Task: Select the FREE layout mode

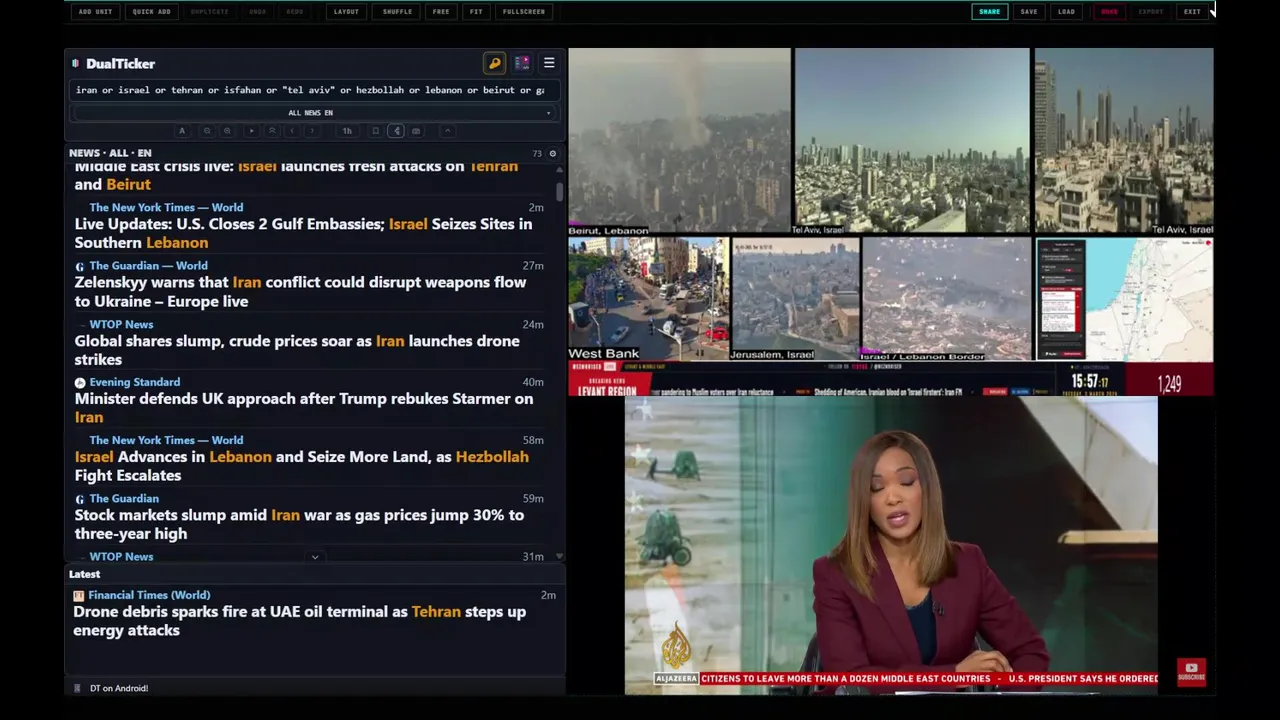Action: coord(441,12)
